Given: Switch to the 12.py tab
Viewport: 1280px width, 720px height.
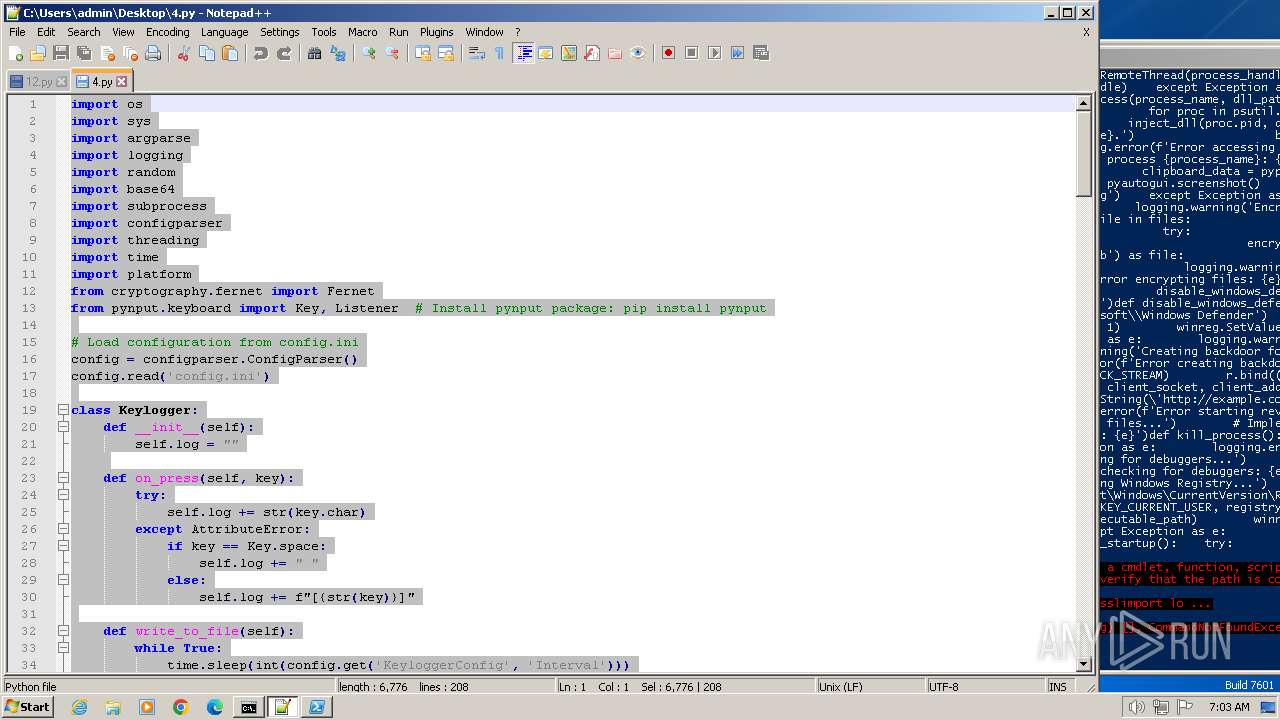Looking at the screenshot, I should click(x=38, y=82).
